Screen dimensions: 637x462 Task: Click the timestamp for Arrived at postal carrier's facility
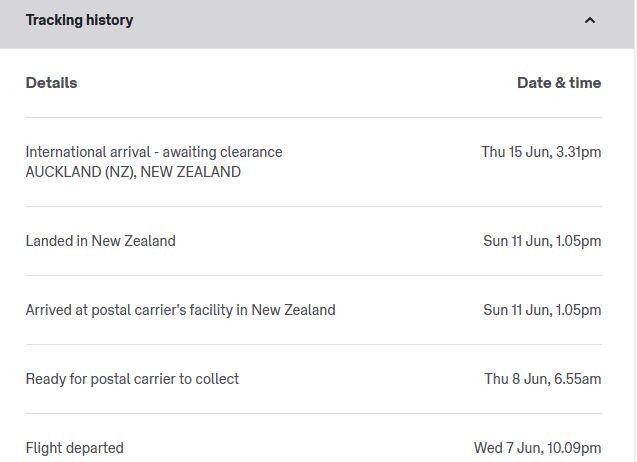(x=542, y=310)
